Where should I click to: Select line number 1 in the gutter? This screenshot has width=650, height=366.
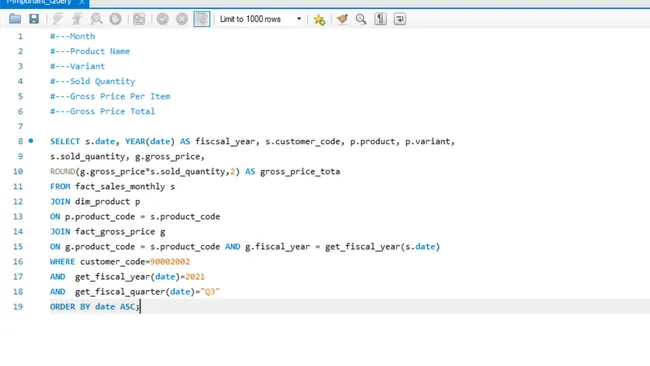coord(20,36)
